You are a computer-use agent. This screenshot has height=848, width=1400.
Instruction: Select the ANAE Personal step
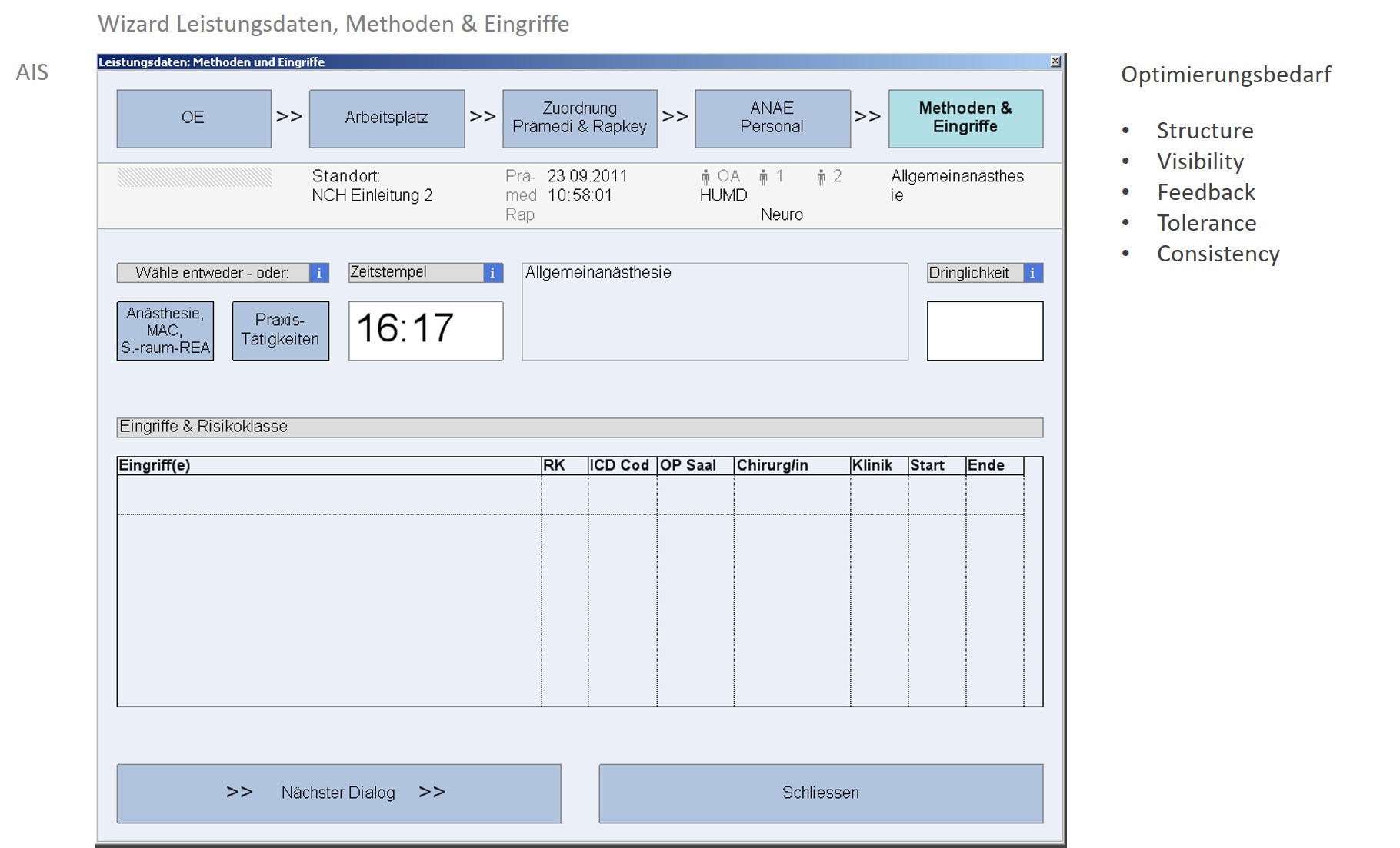[x=772, y=118]
